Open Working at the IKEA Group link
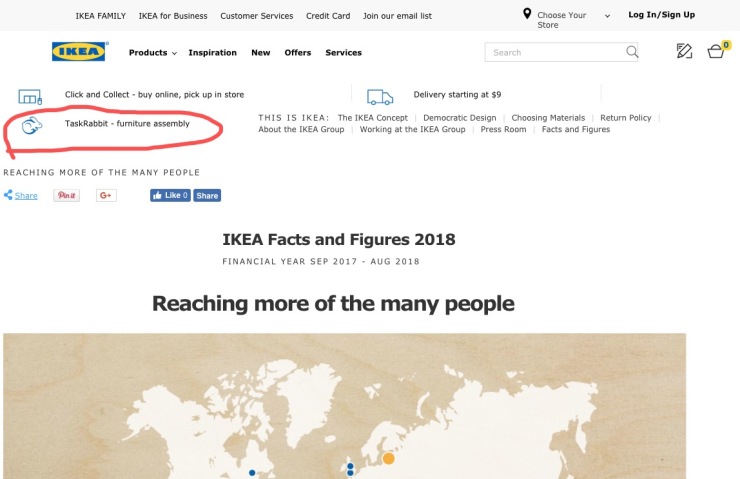This screenshot has height=479, width=740. (412, 129)
